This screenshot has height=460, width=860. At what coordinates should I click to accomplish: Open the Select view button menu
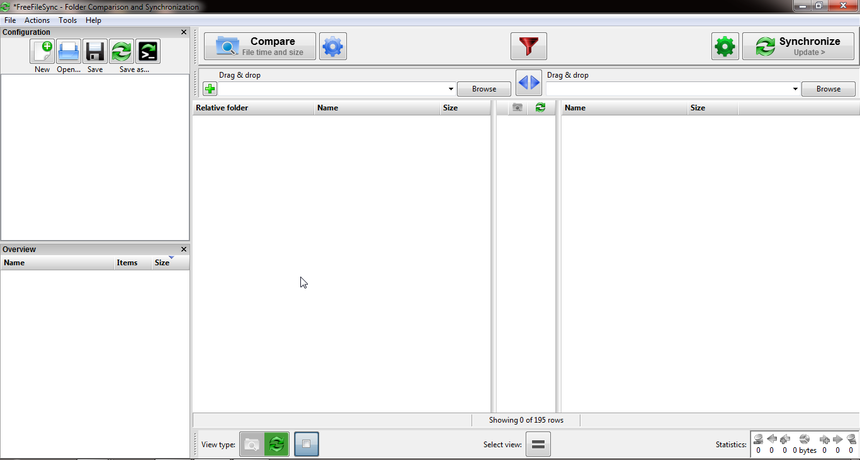[538, 444]
